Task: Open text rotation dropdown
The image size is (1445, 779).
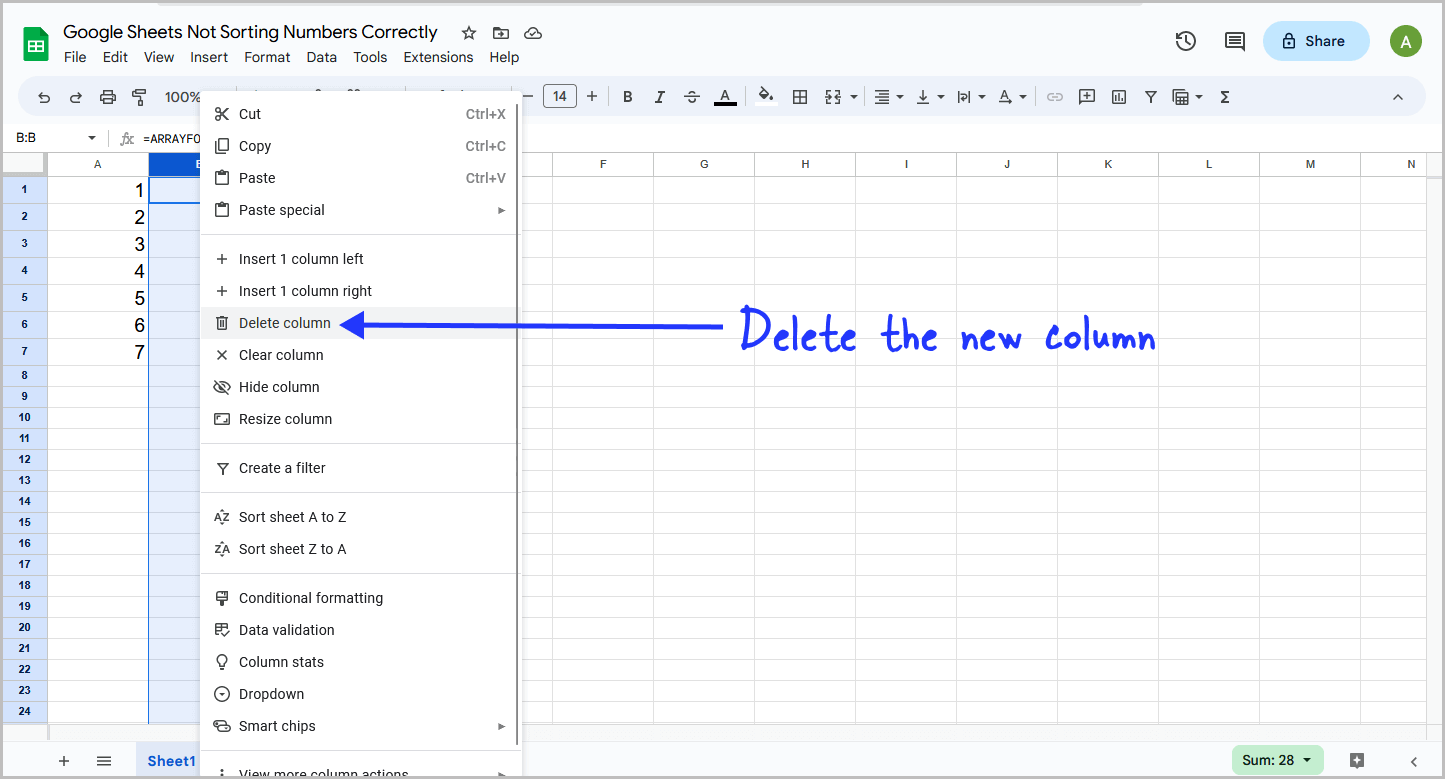Action: click(1012, 97)
